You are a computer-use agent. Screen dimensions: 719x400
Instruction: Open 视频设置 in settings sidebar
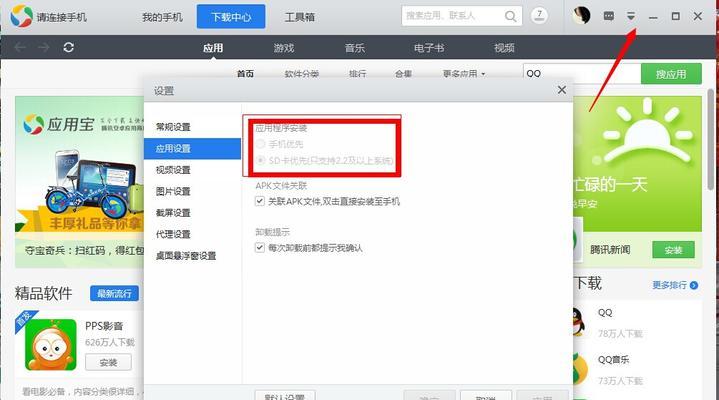click(x=192, y=170)
